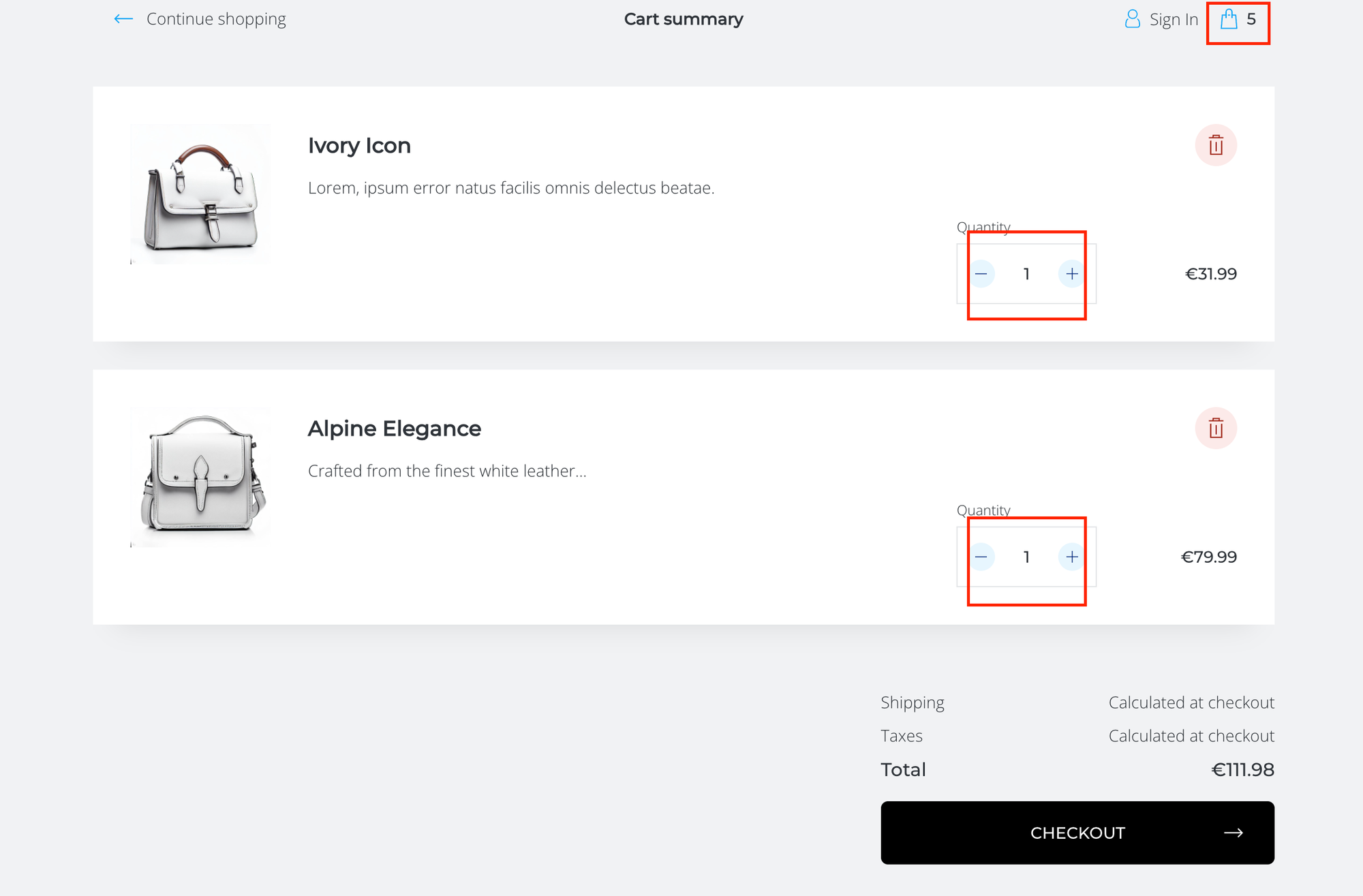The image size is (1363, 896).
Task: Open the Ivory Icon bag thumbnail
Action: (200, 194)
